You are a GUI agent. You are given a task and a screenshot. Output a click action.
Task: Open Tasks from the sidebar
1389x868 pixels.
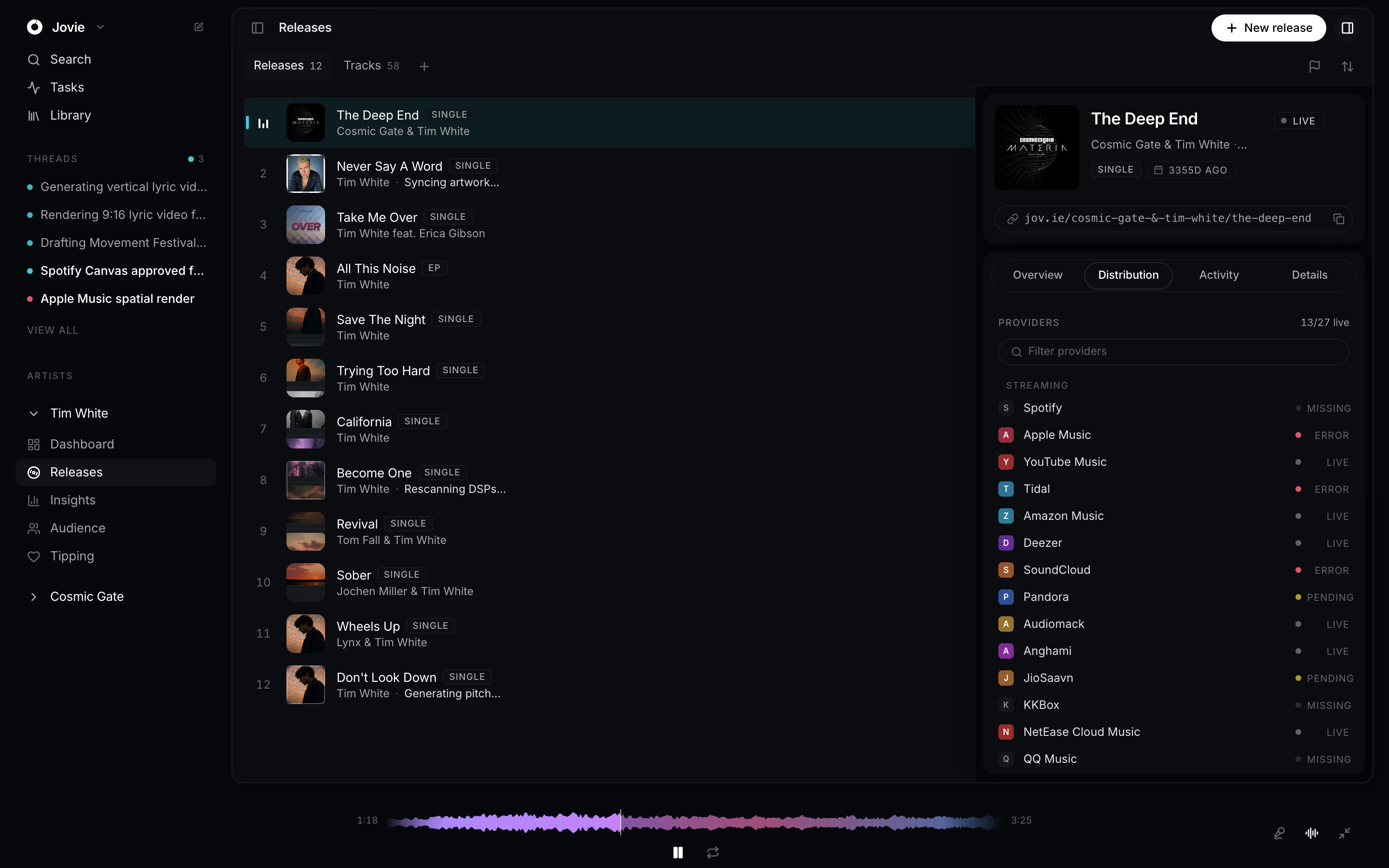coord(115,87)
